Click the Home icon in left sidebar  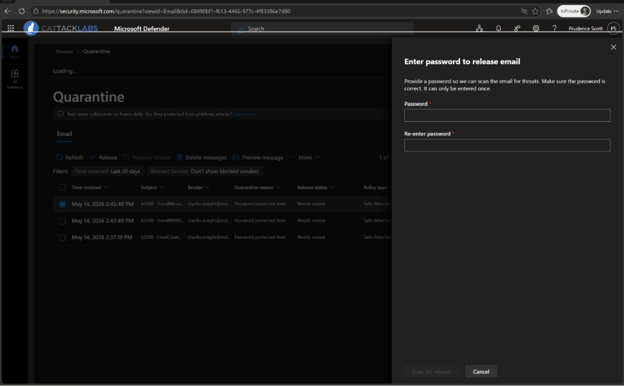point(15,49)
